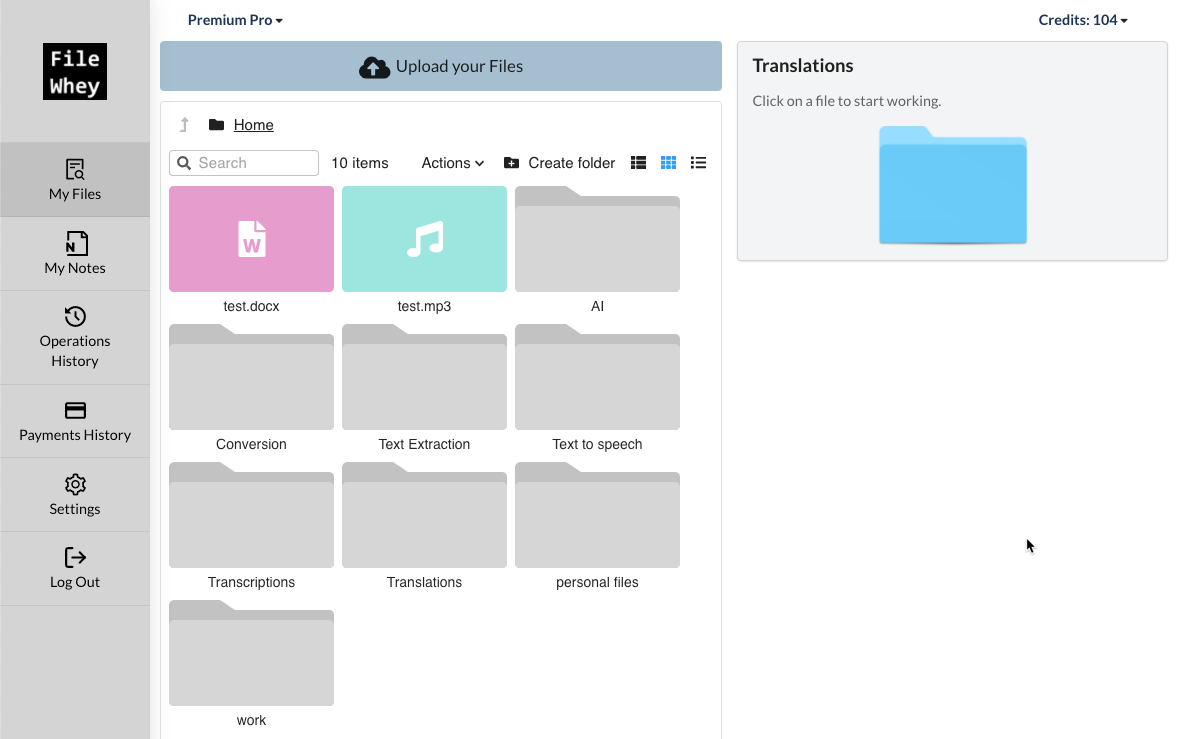This screenshot has height=739, width=1182.
Task: Switch to detailed list view icon
Action: (x=638, y=163)
